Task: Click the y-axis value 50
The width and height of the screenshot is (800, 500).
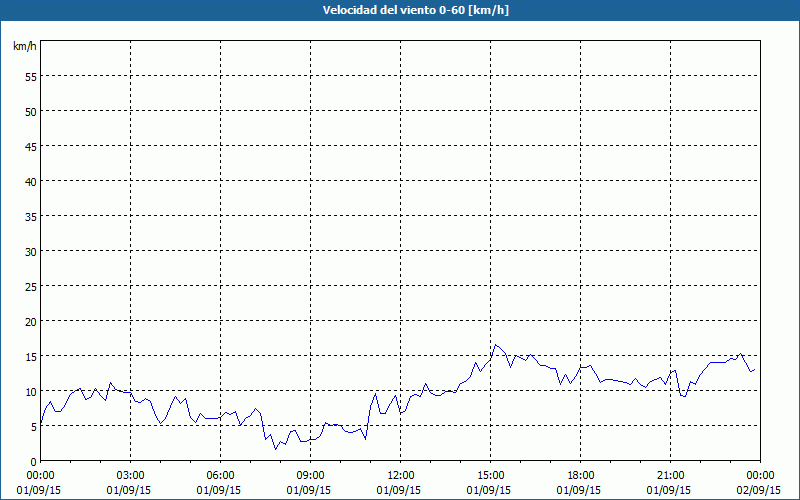Action: click(x=31, y=112)
